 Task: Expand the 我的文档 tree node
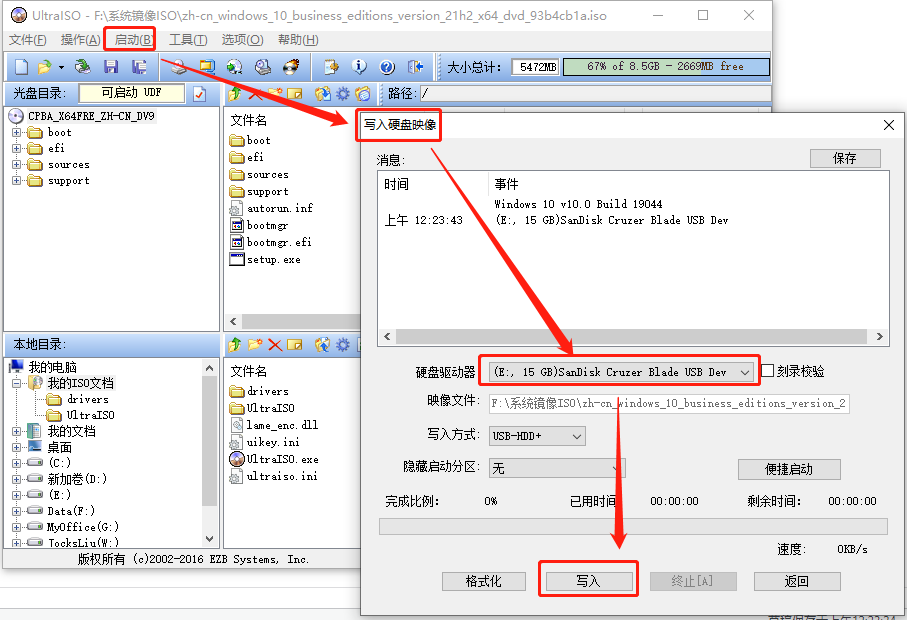pyautogui.click(x=16, y=431)
